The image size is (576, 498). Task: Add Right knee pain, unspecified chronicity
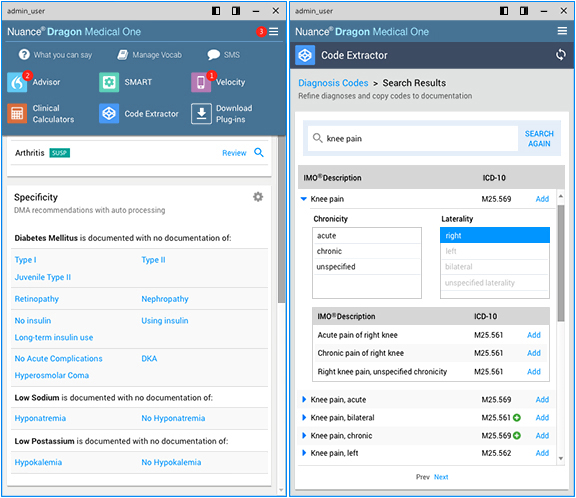(534, 372)
